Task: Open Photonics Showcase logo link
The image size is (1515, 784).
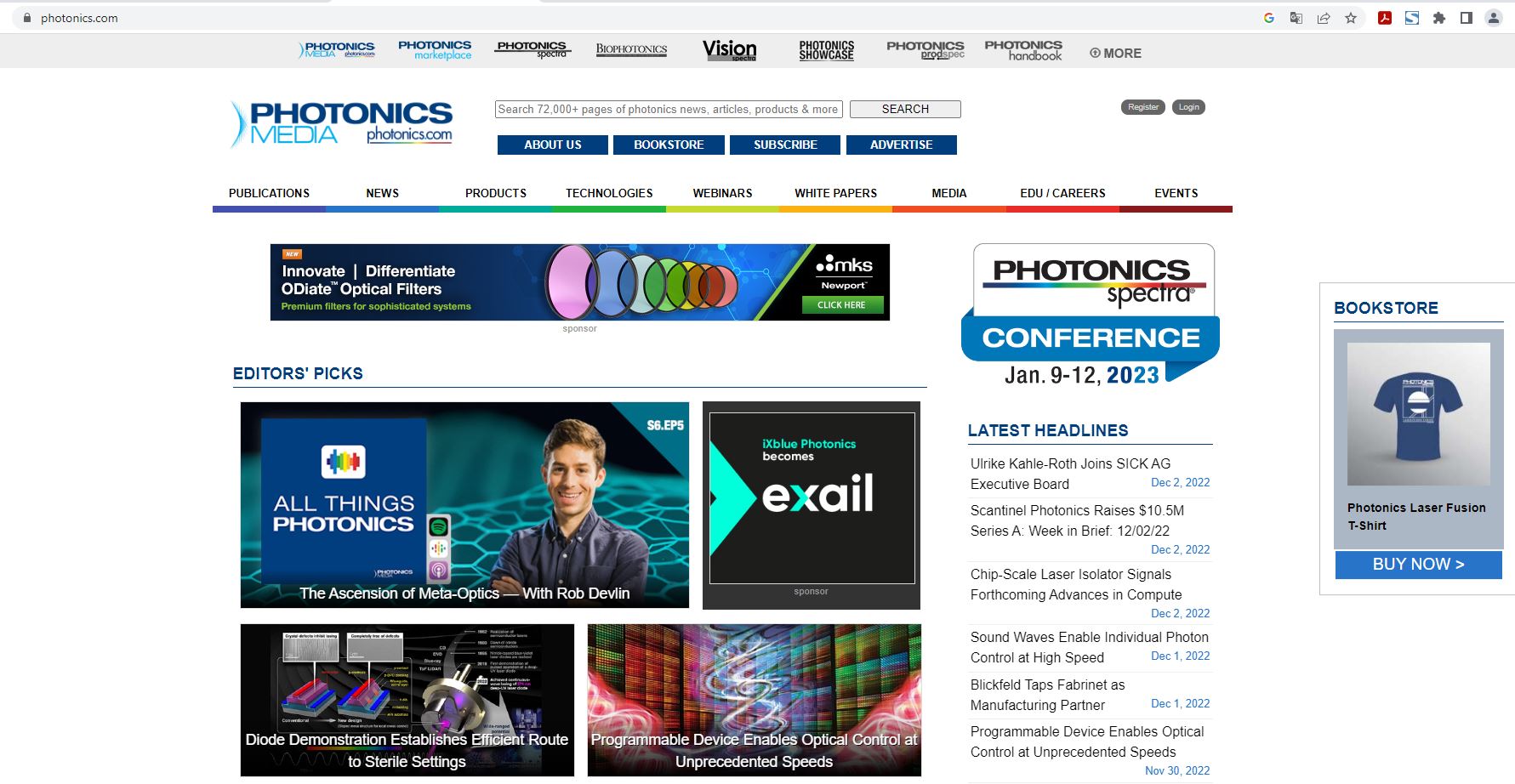Action: (x=827, y=50)
